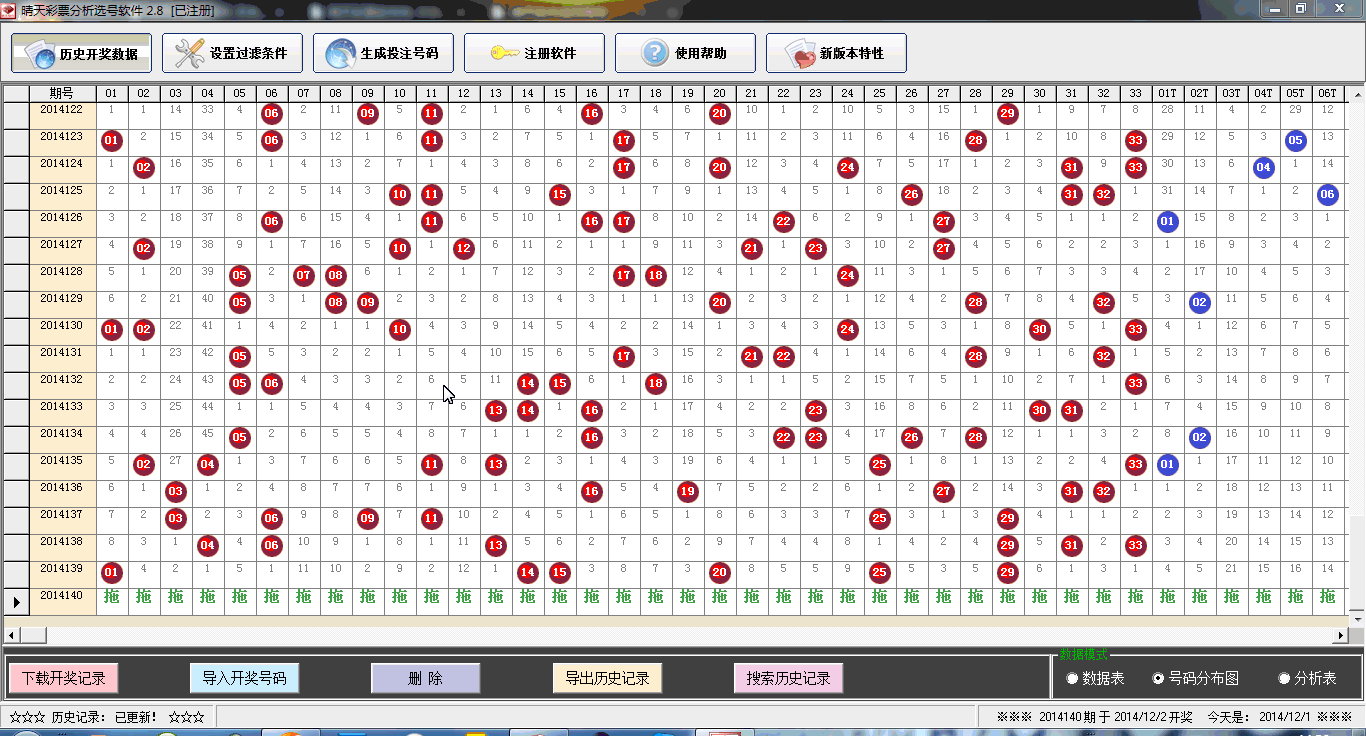Click the 生成投注号码 globe icon
This screenshot has width=1366, height=736.
[x=340, y=53]
